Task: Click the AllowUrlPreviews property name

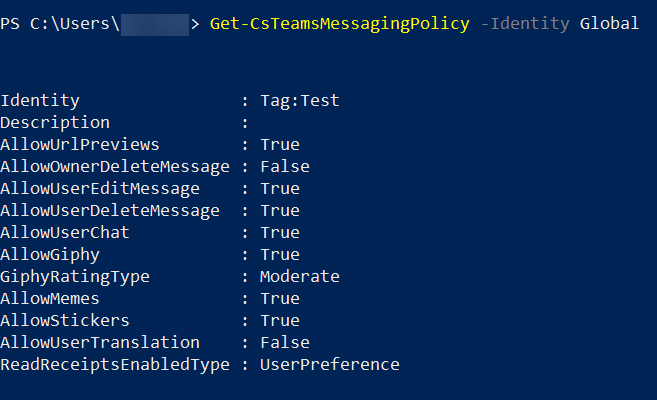Action: click(80, 145)
